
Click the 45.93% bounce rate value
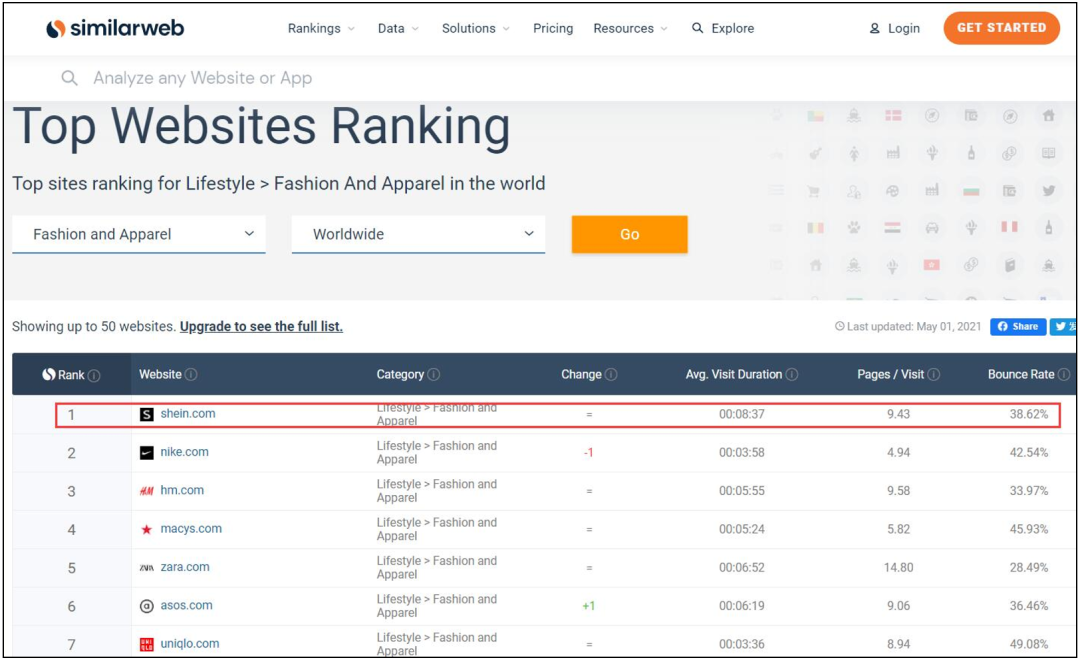click(1029, 530)
